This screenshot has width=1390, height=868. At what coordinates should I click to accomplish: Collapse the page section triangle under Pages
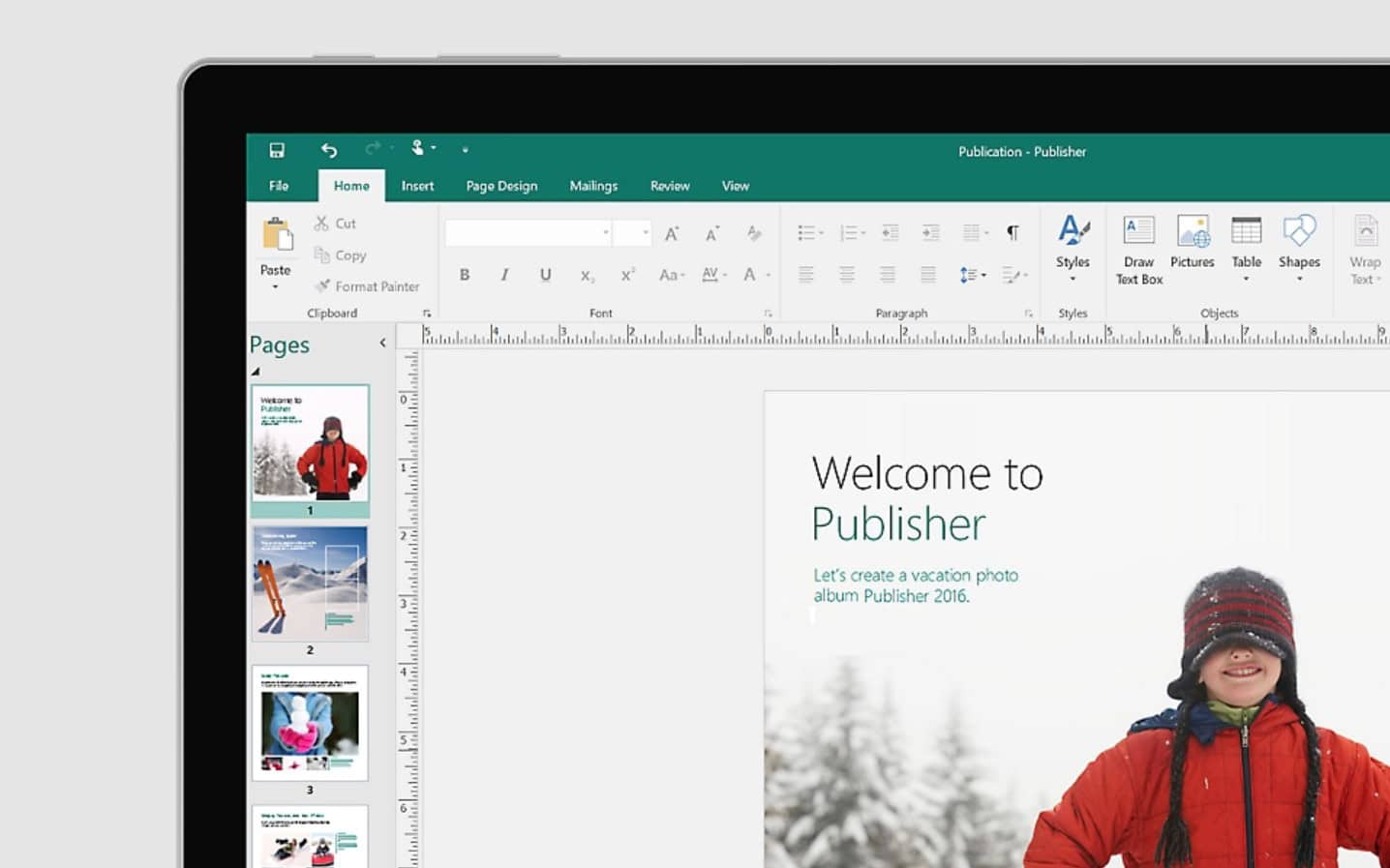click(x=256, y=372)
